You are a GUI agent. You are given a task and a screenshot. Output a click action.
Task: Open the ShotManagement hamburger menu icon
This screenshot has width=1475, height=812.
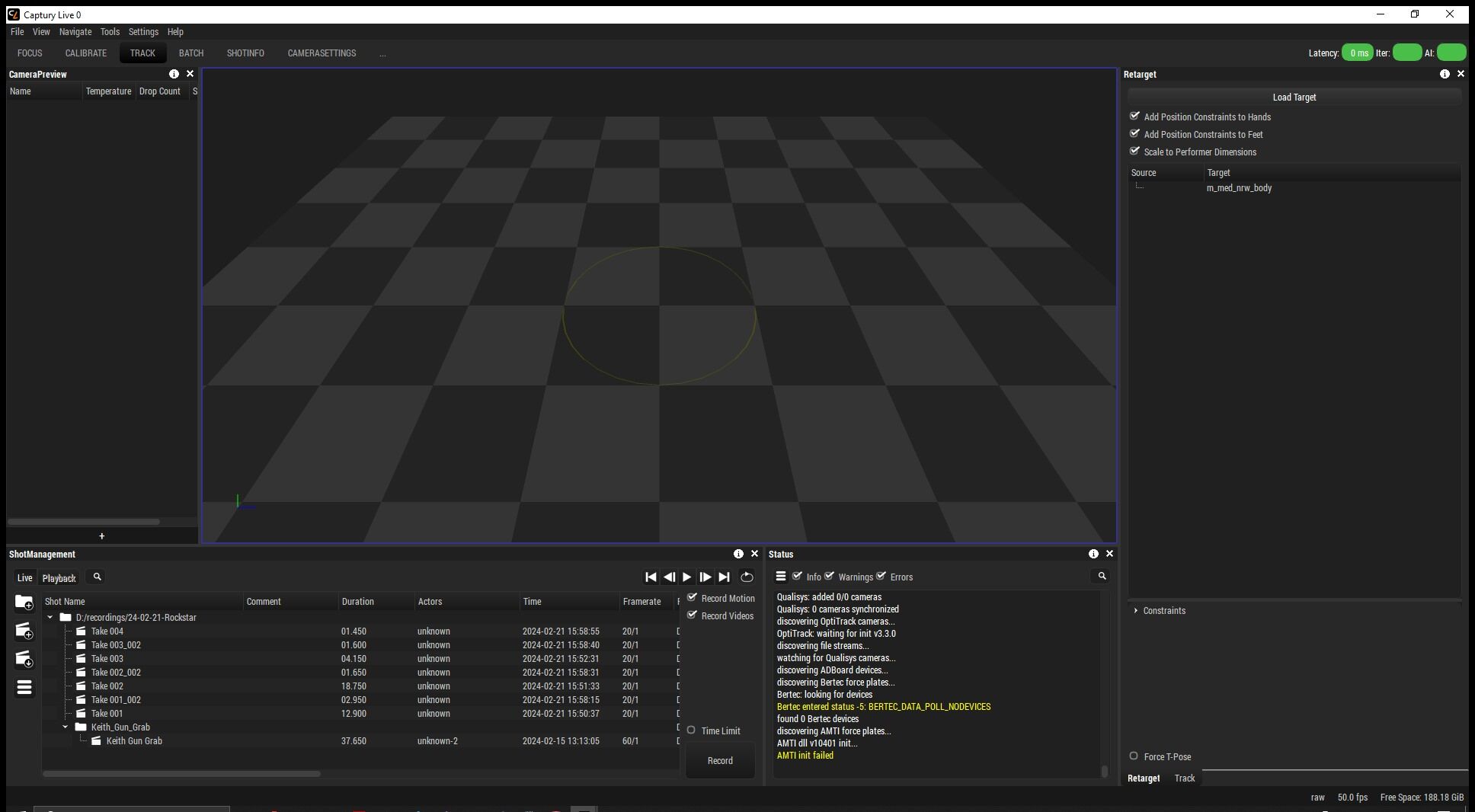[24, 688]
